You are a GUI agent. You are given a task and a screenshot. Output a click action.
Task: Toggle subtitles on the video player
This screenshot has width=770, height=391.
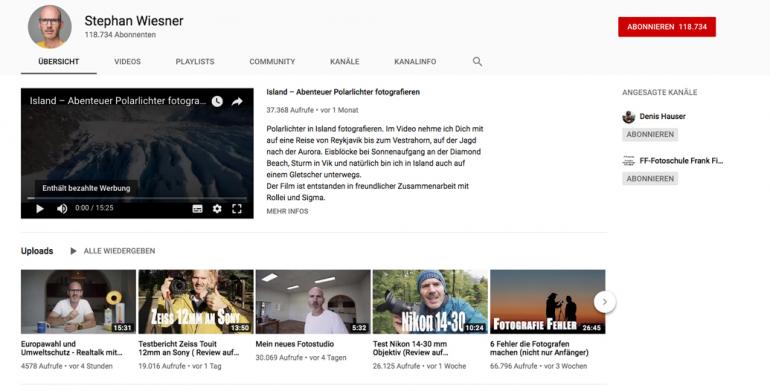click(x=197, y=209)
